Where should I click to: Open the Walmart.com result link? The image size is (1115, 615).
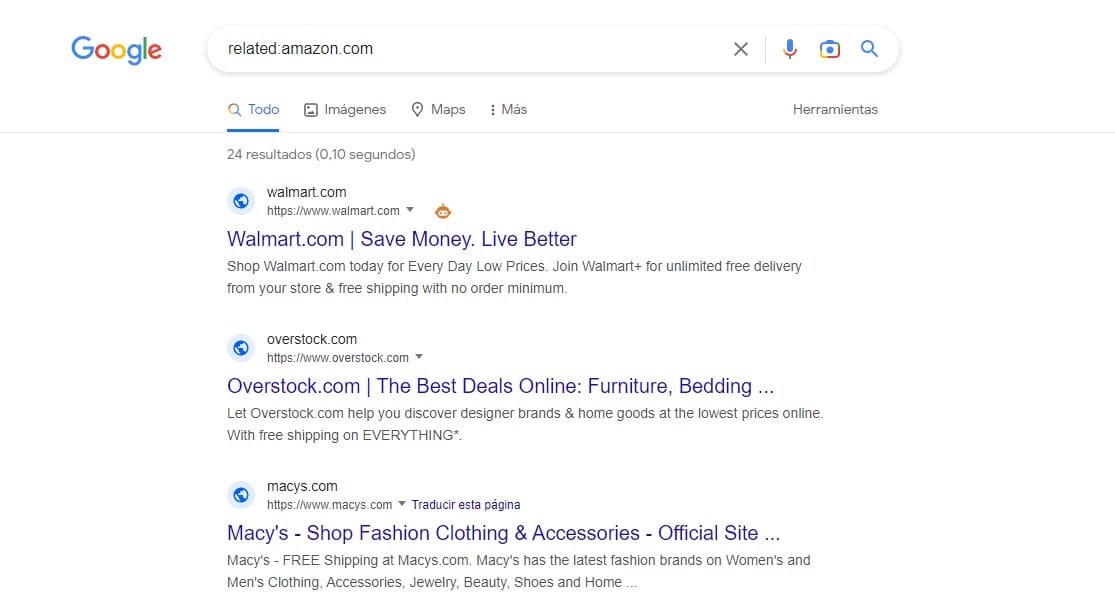[401, 239]
